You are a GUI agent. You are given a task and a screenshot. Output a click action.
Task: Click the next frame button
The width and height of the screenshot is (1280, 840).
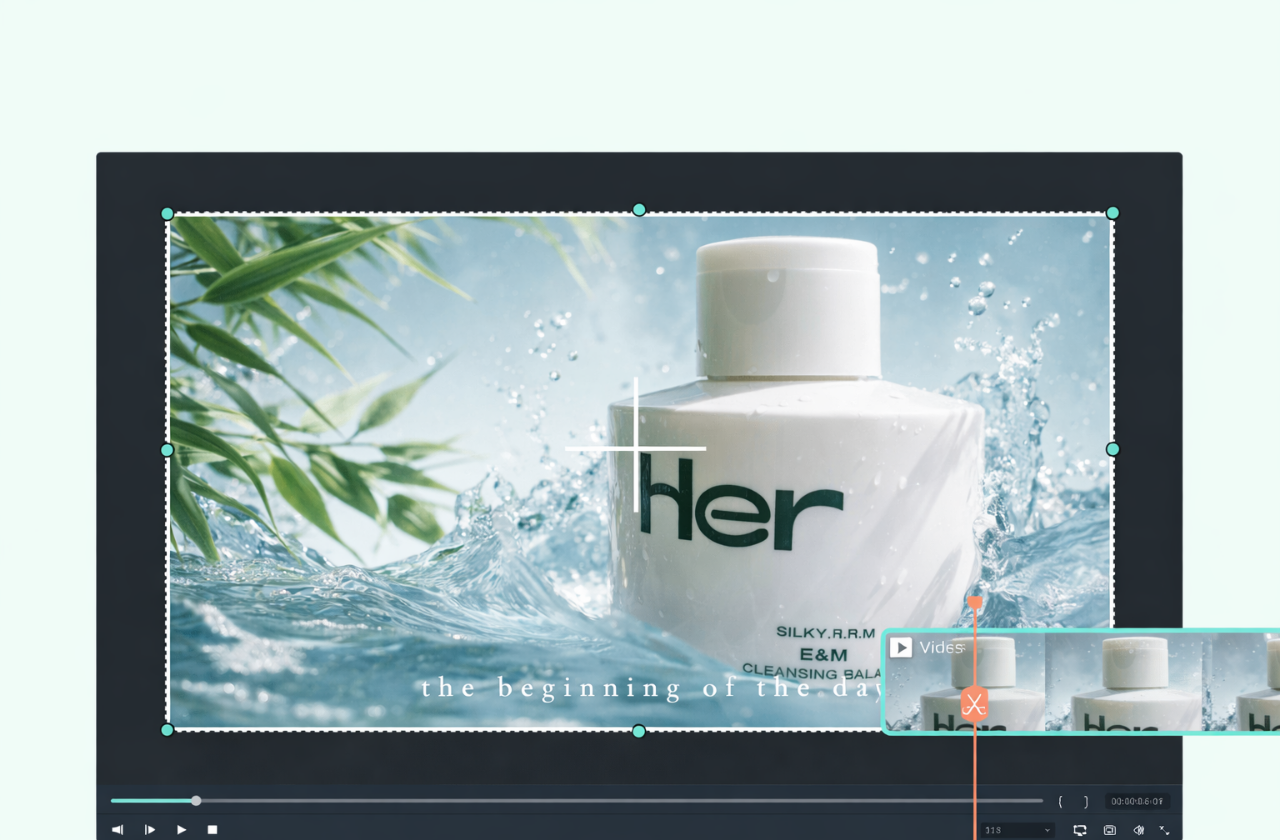150,830
